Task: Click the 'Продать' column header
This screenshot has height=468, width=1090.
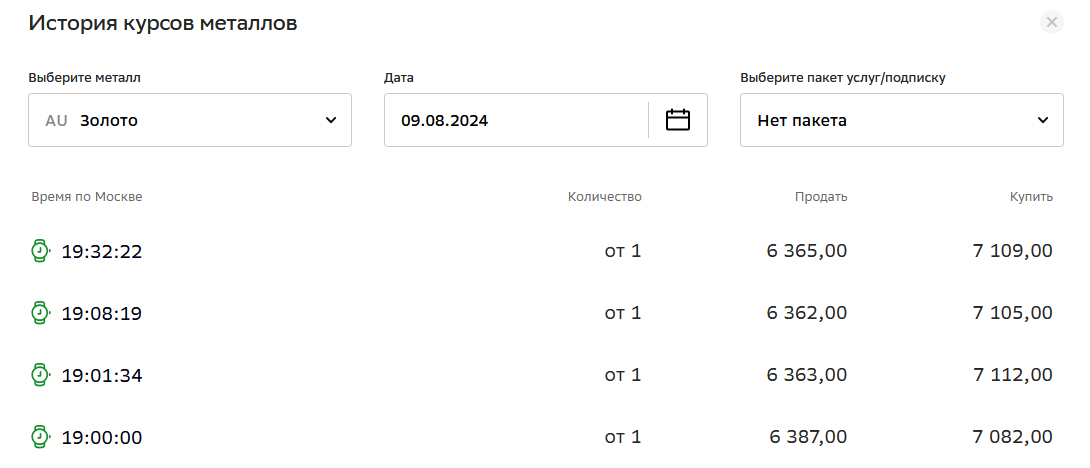Action: pos(821,197)
